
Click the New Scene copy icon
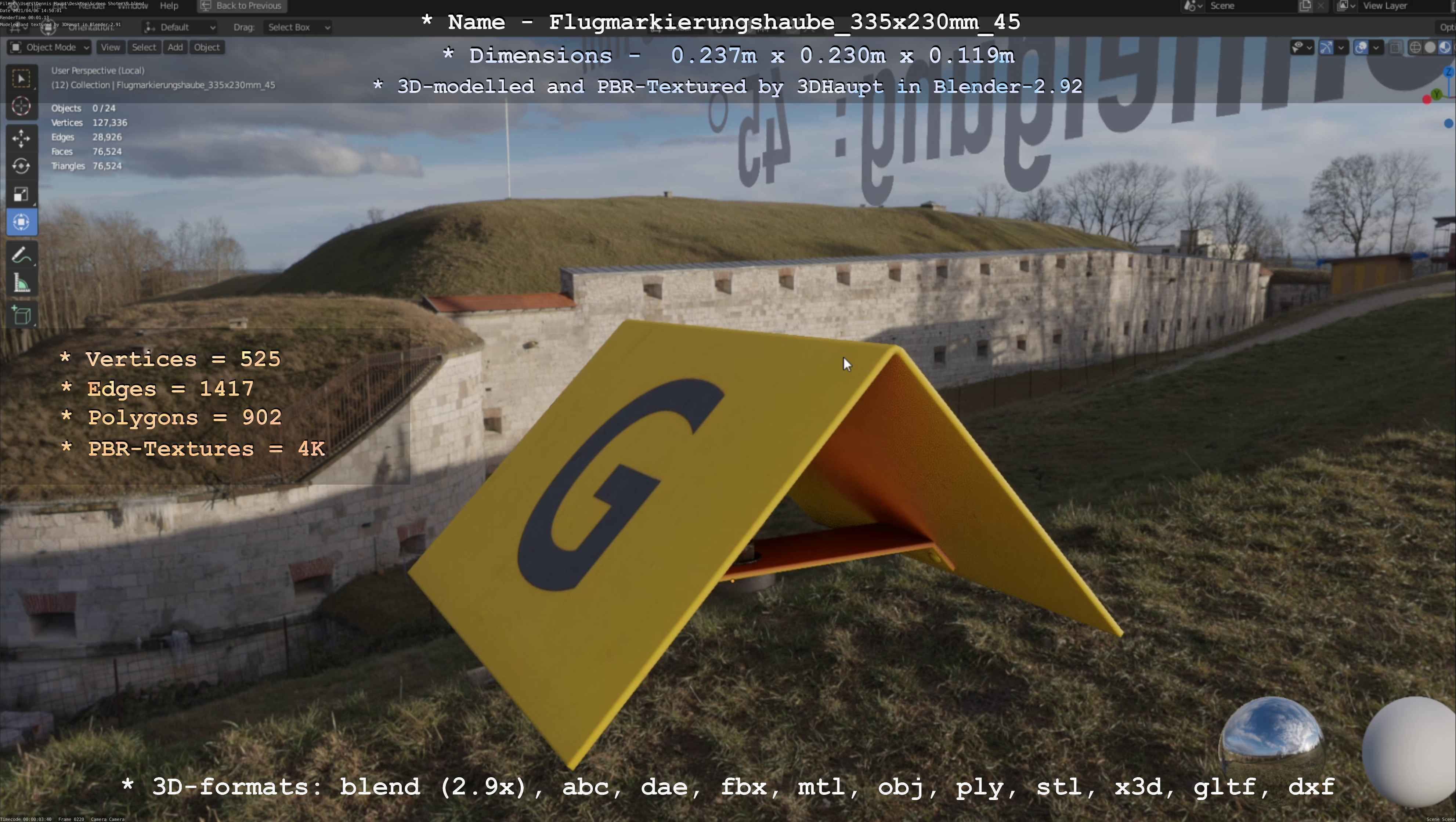[x=1305, y=6]
